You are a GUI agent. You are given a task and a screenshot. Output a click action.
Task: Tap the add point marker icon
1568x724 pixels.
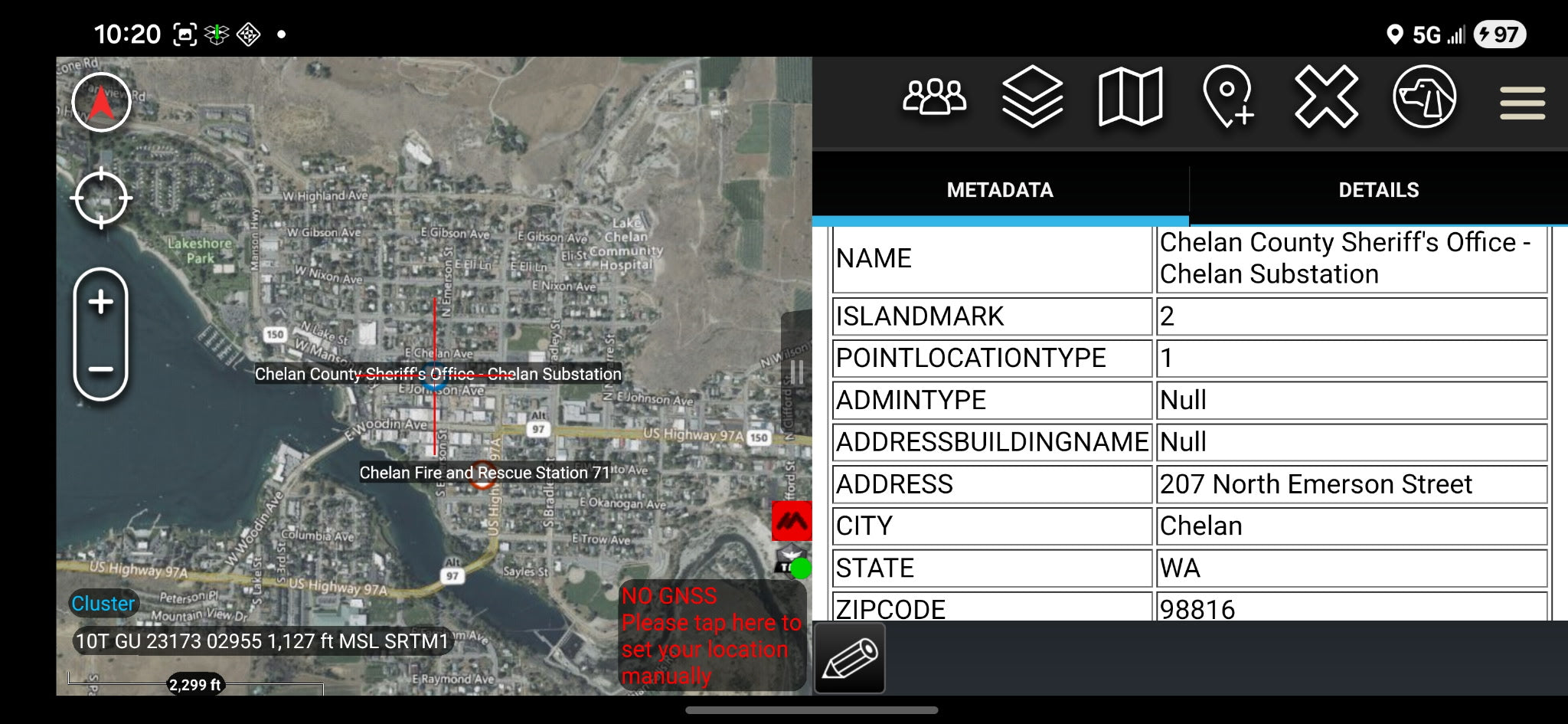(x=1228, y=97)
